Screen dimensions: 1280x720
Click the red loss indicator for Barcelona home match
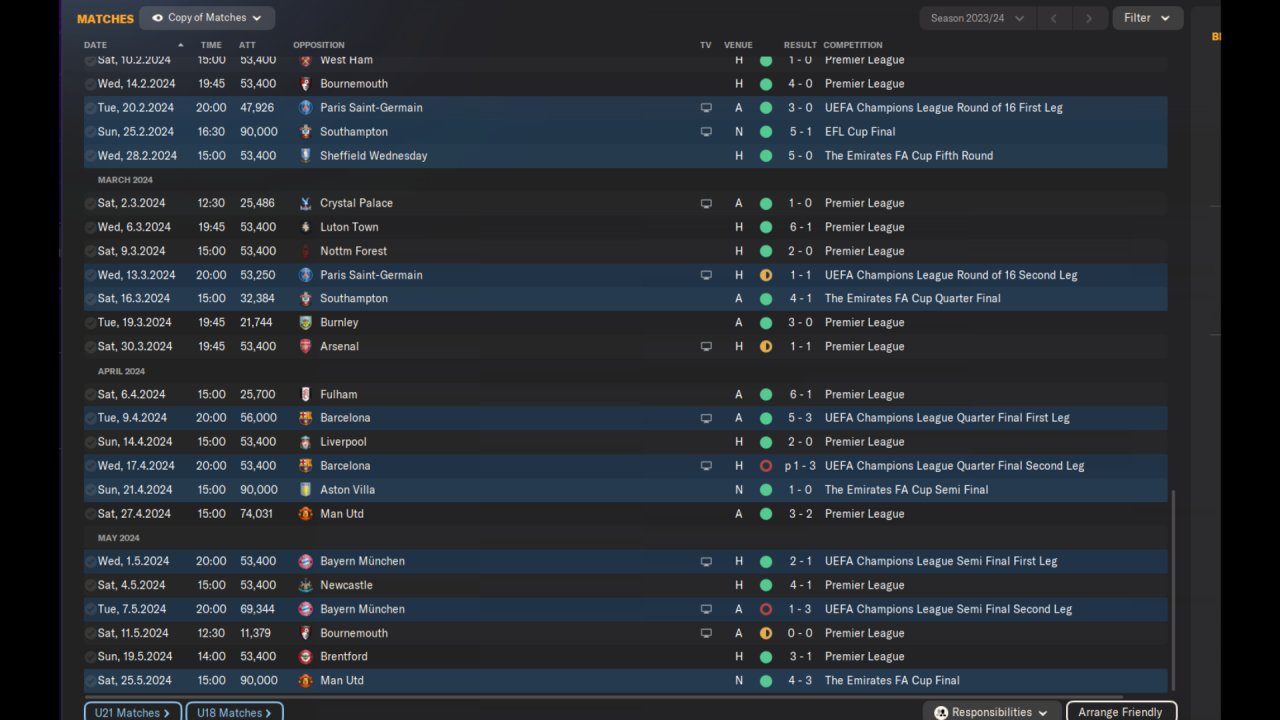point(766,466)
